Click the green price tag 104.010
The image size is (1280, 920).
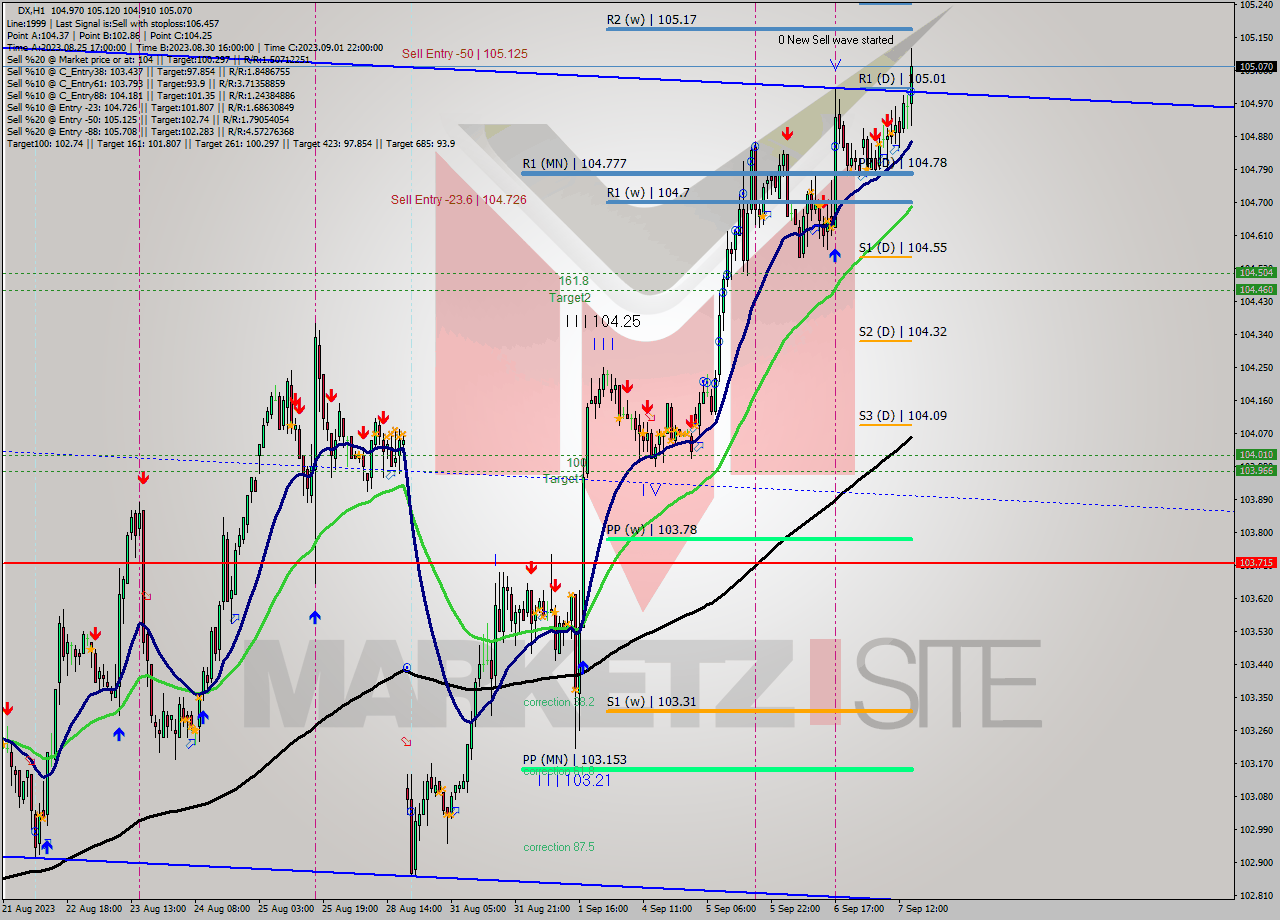pyautogui.click(x=1256, y=454)
